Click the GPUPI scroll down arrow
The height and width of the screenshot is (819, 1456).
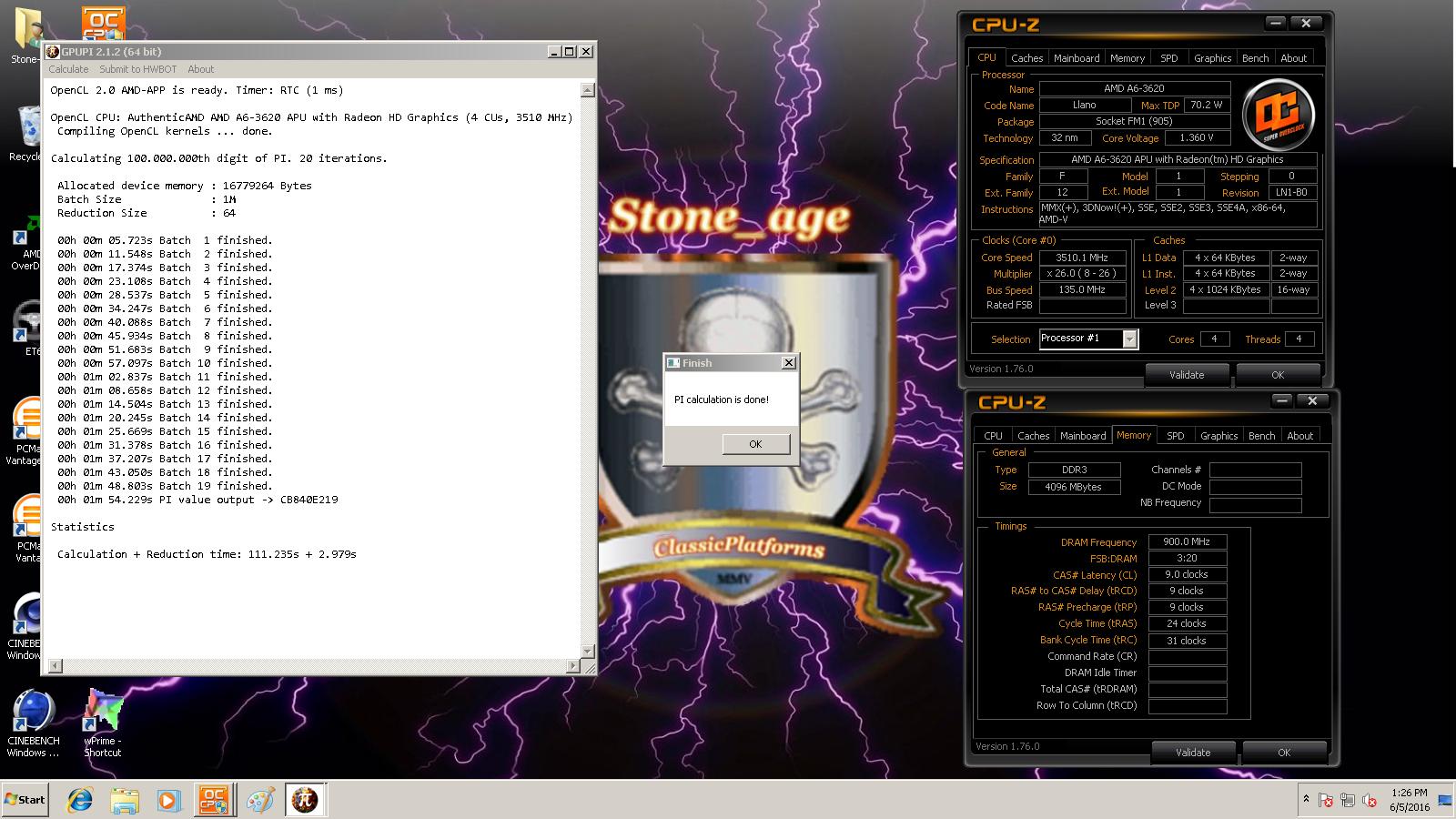tap(588, 652)
